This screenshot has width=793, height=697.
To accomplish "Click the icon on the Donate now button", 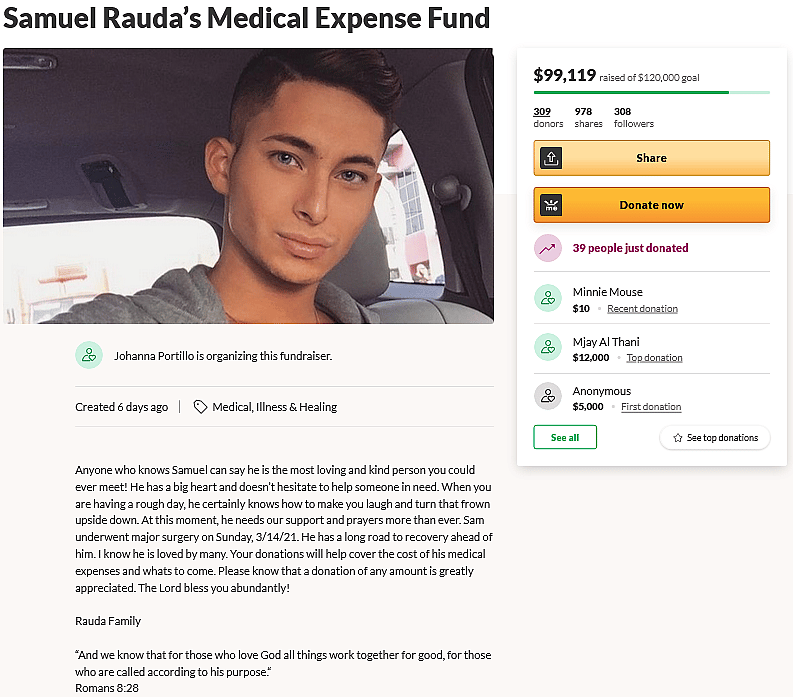I will point(551,205).
